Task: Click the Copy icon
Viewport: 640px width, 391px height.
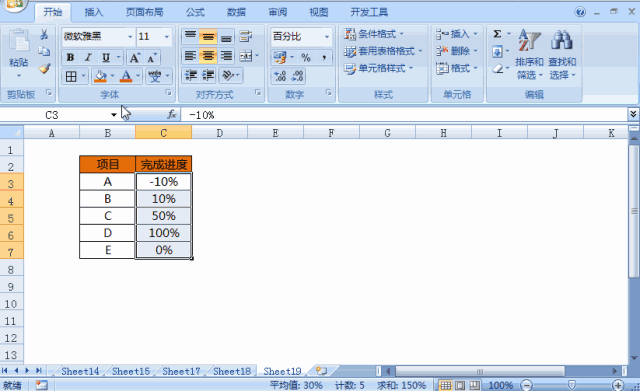Action: tap(44, 51)
